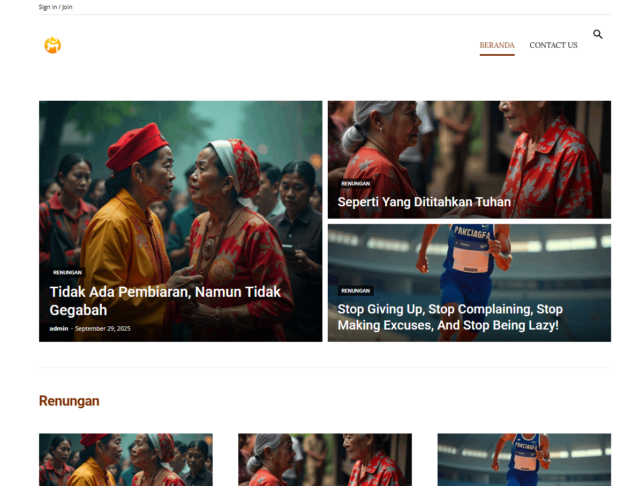Click the September 29, 2025 post date
The image size is (640, 486).
[x=103, y=329]
